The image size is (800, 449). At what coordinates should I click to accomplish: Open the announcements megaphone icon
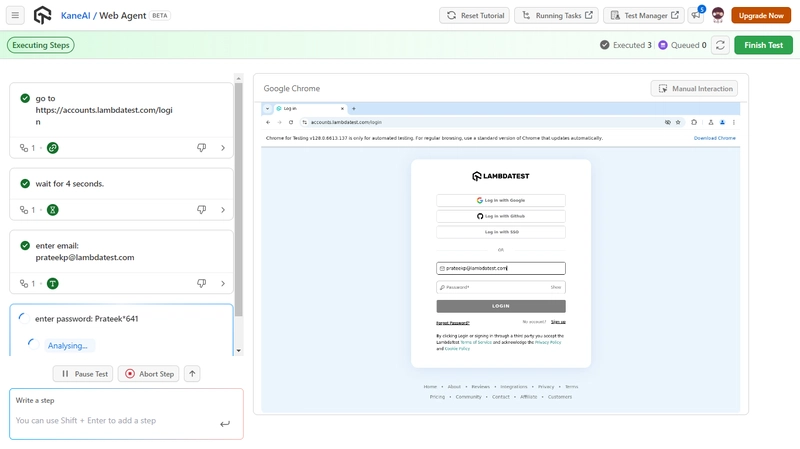point(696,15)
